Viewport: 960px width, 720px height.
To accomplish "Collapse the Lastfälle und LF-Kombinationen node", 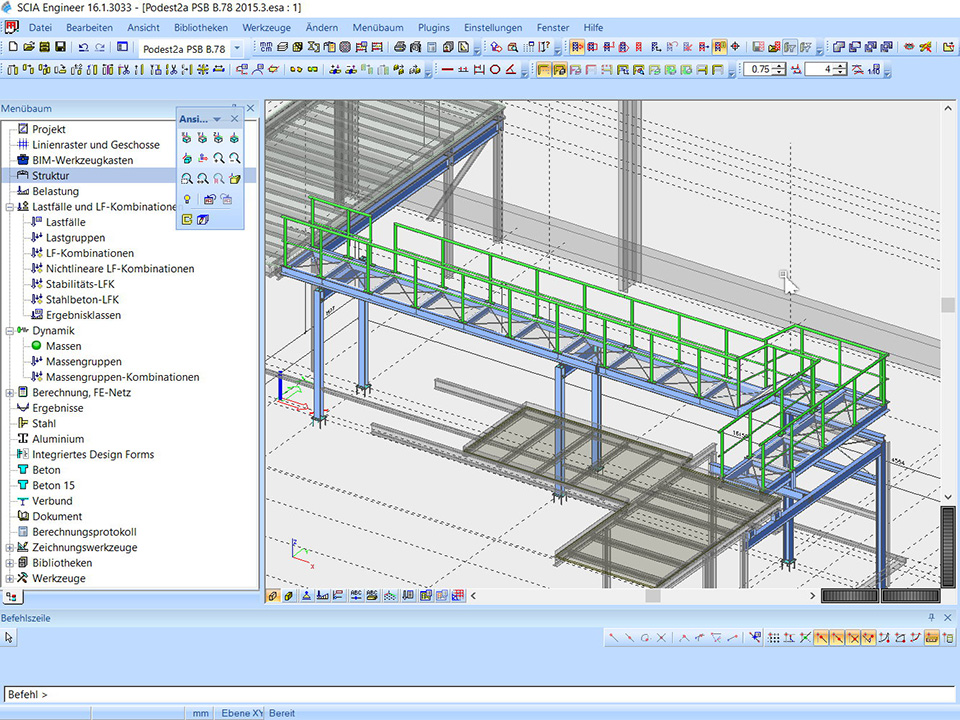I will tap(9, 207).
